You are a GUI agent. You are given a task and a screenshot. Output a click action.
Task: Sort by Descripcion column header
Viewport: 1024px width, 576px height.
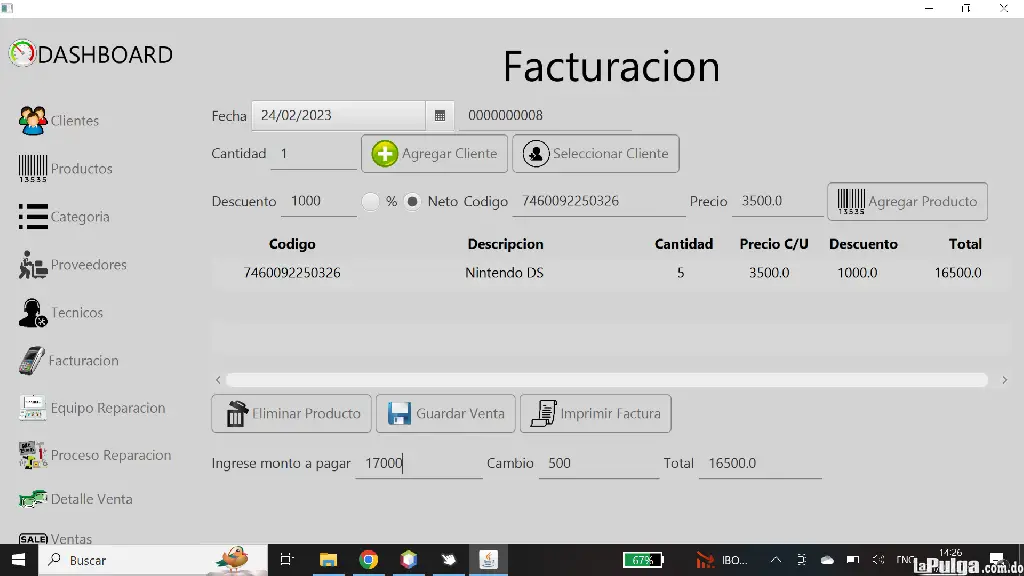click(505, 244)
